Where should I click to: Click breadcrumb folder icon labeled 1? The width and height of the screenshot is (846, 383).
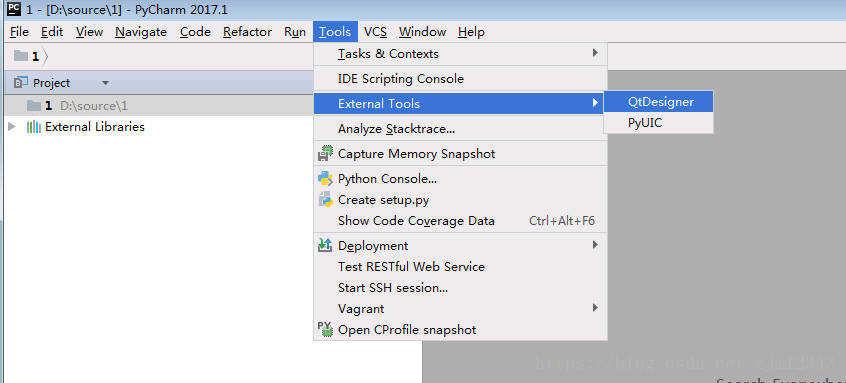[21, 56]
